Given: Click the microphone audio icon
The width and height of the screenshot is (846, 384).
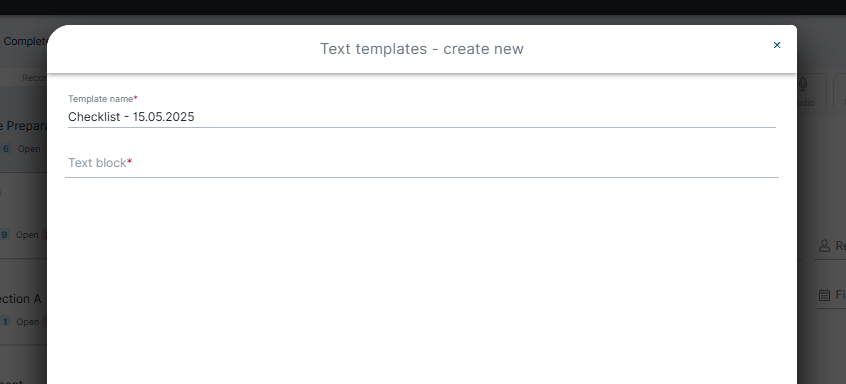Looking at the screenshot, I should pyautogui.click(x=803, y=84).
